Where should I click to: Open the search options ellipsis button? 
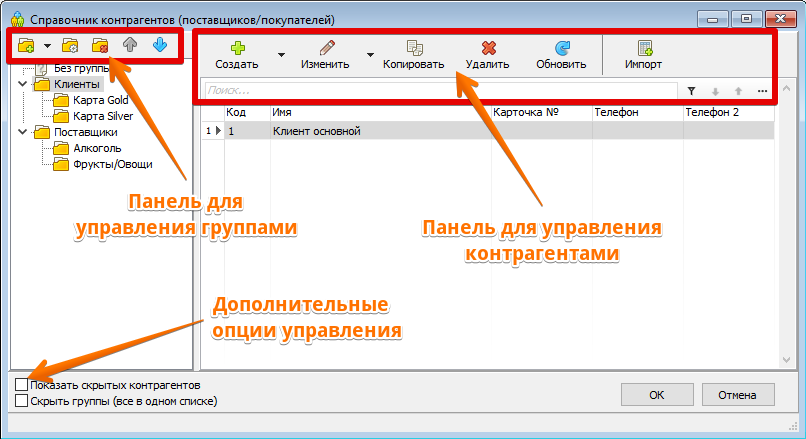point(762,92)
